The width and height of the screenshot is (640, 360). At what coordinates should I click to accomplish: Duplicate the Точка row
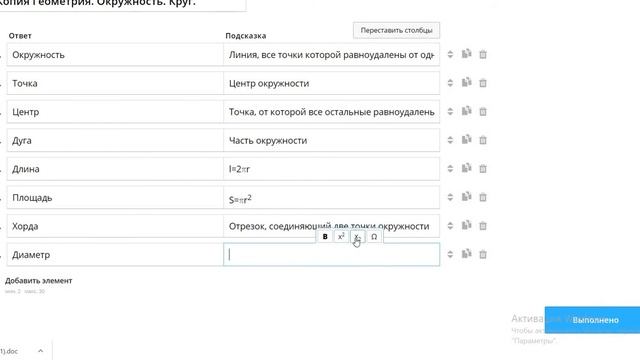click(467, 82)
